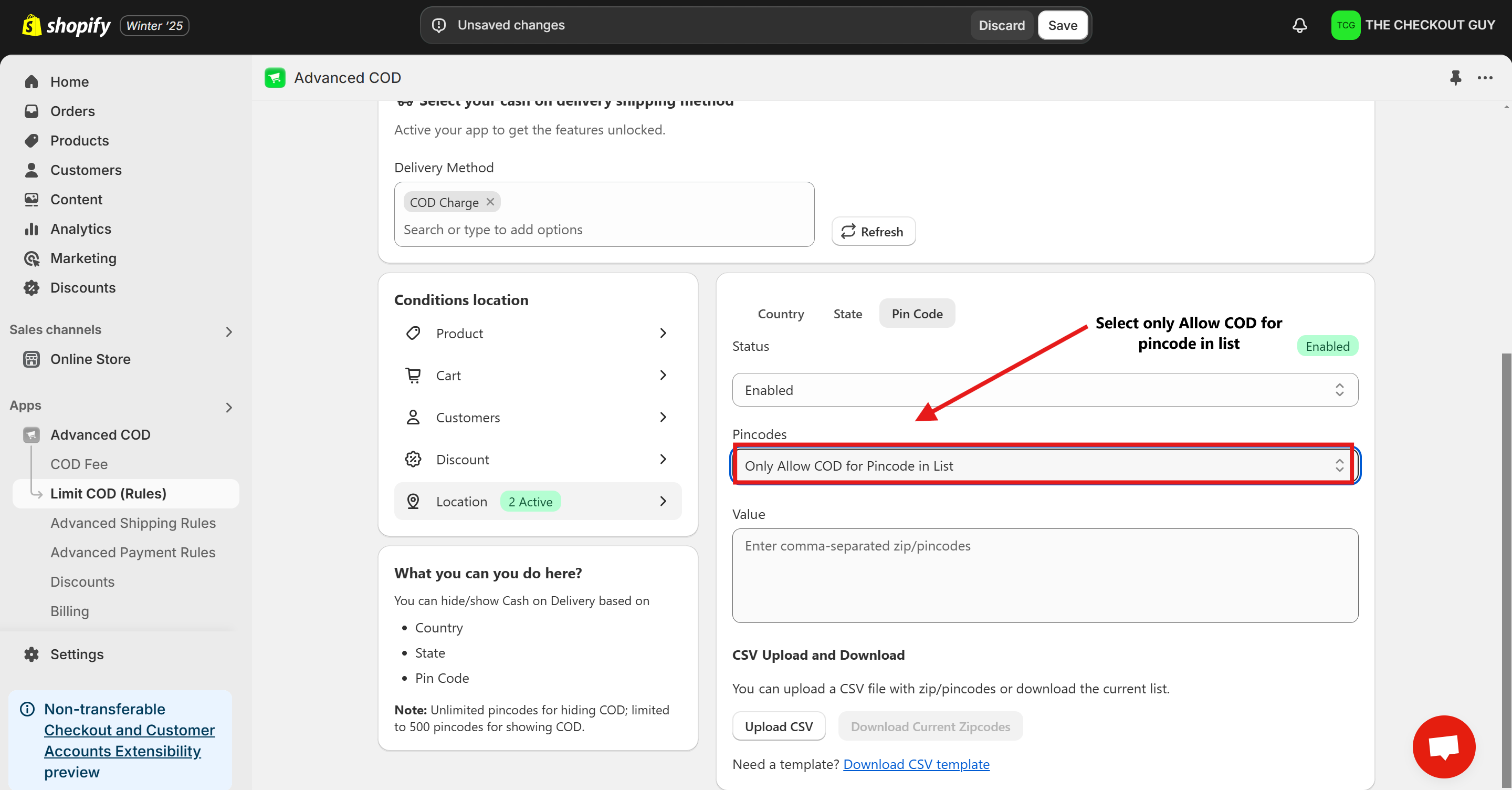This screenshot has height=790, width=1512.
Task: Open Settings in the sidebar
Action: pyautogui.click(x=76, y=654)
